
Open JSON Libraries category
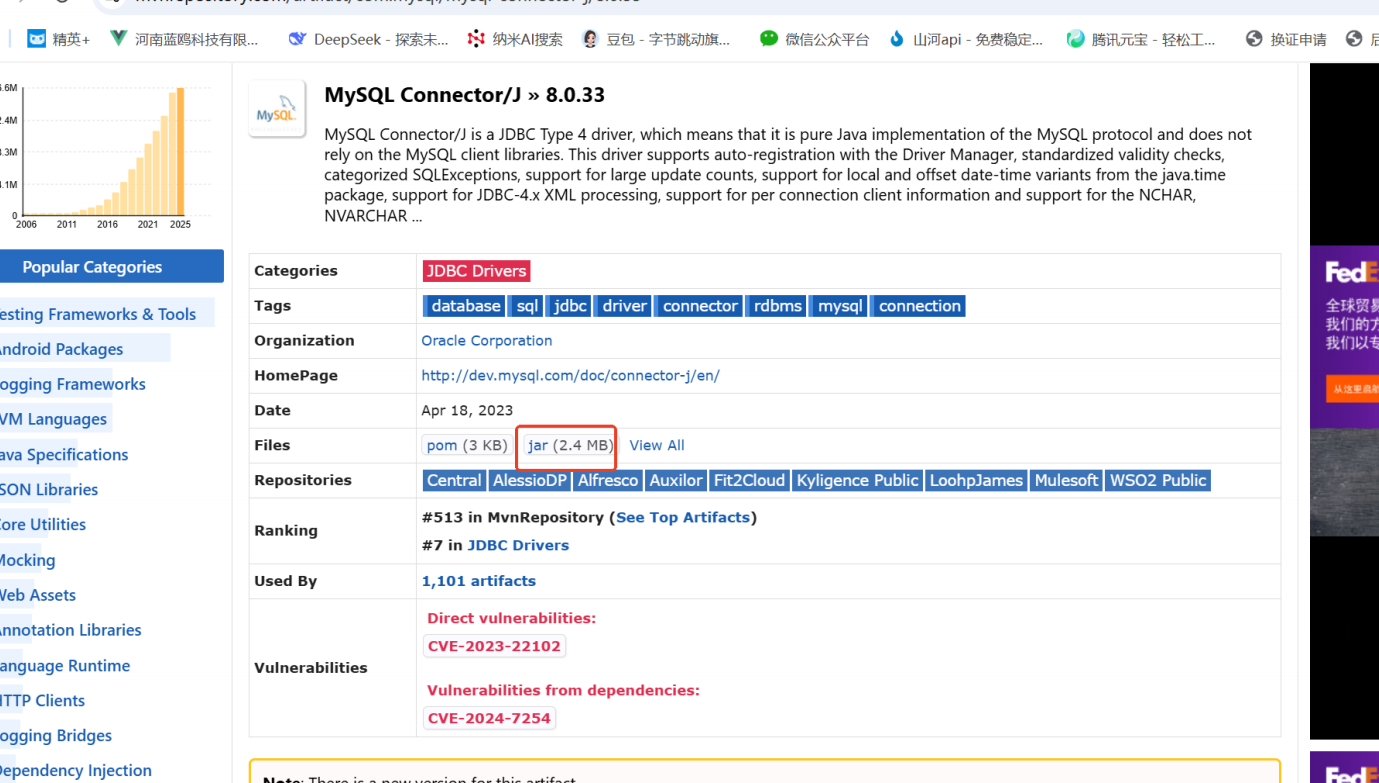click(49, 490)
